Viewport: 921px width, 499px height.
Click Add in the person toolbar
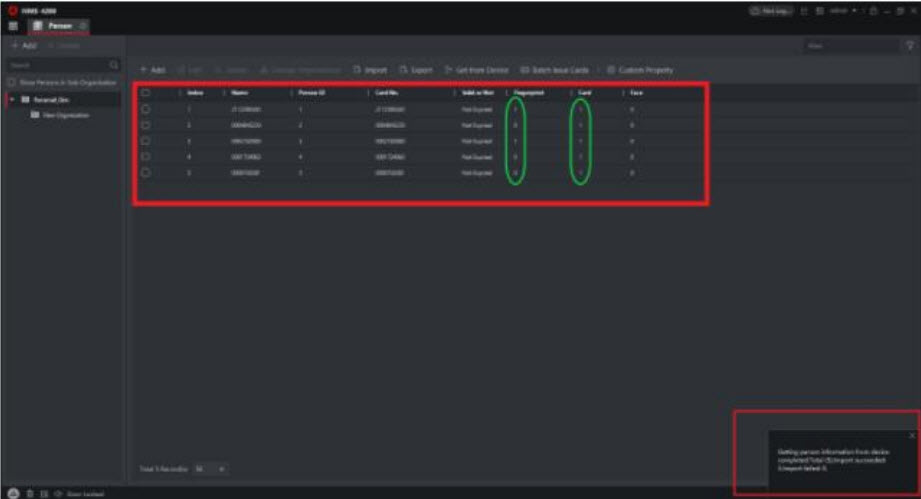tap(152, 70)
